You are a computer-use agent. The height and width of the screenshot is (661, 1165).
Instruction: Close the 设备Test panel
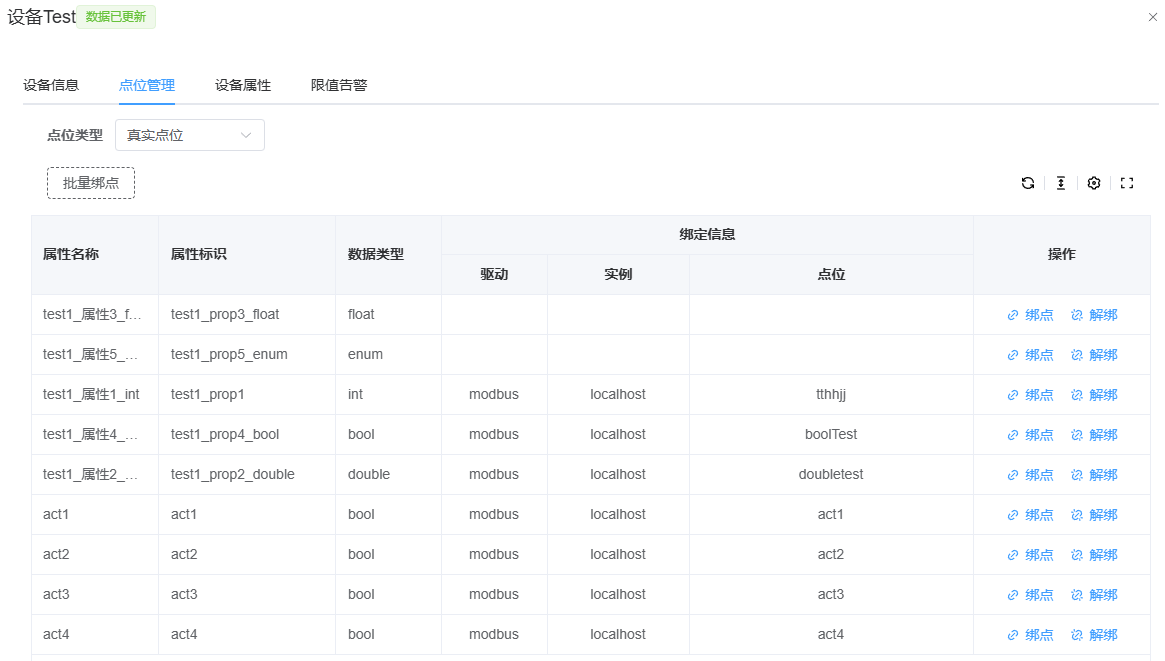coord(1152,17)
